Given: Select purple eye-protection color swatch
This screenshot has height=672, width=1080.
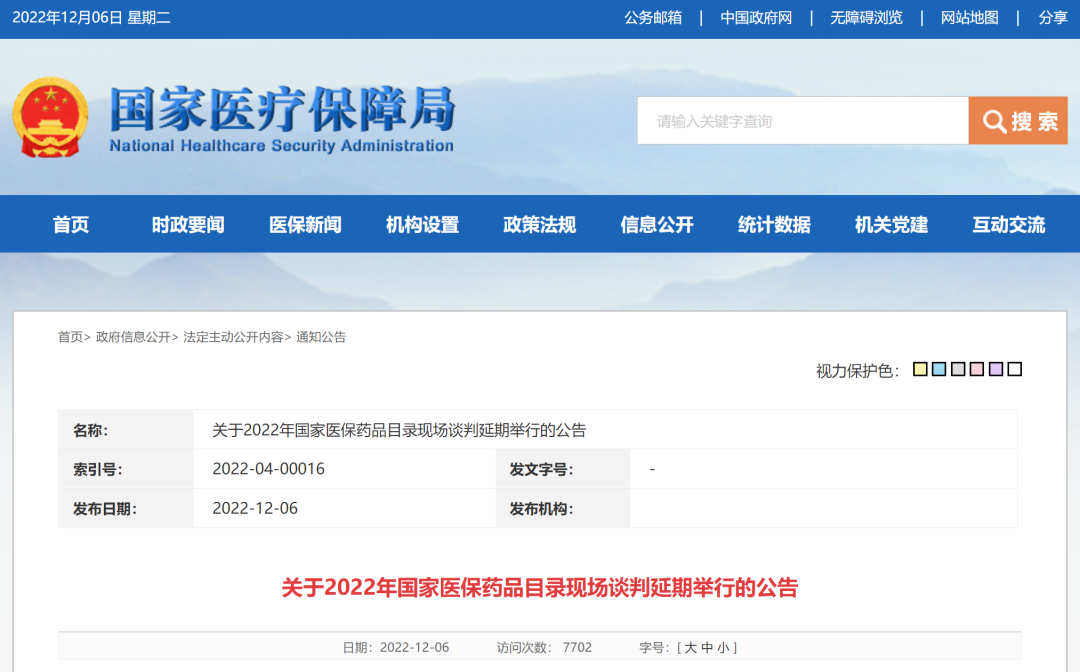Looking at the screenshot, I should pyautogui.click(x=996, y=369).
